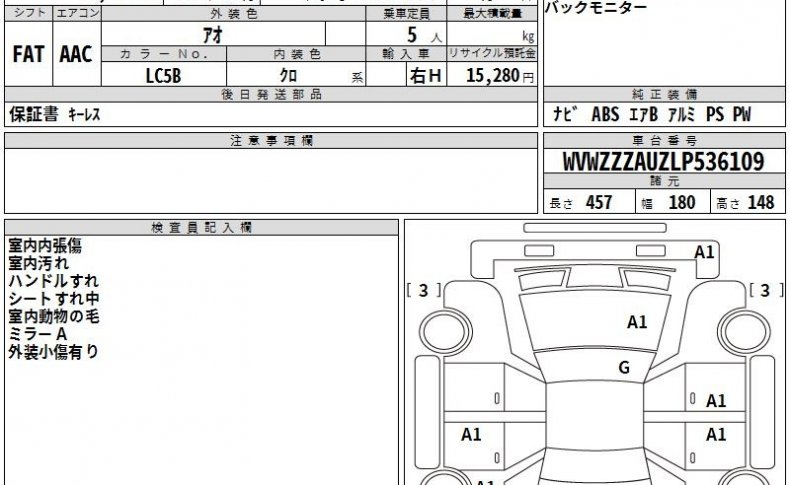Click the 乗車定員 header
790x485 pixels.
tap(406, 14)
